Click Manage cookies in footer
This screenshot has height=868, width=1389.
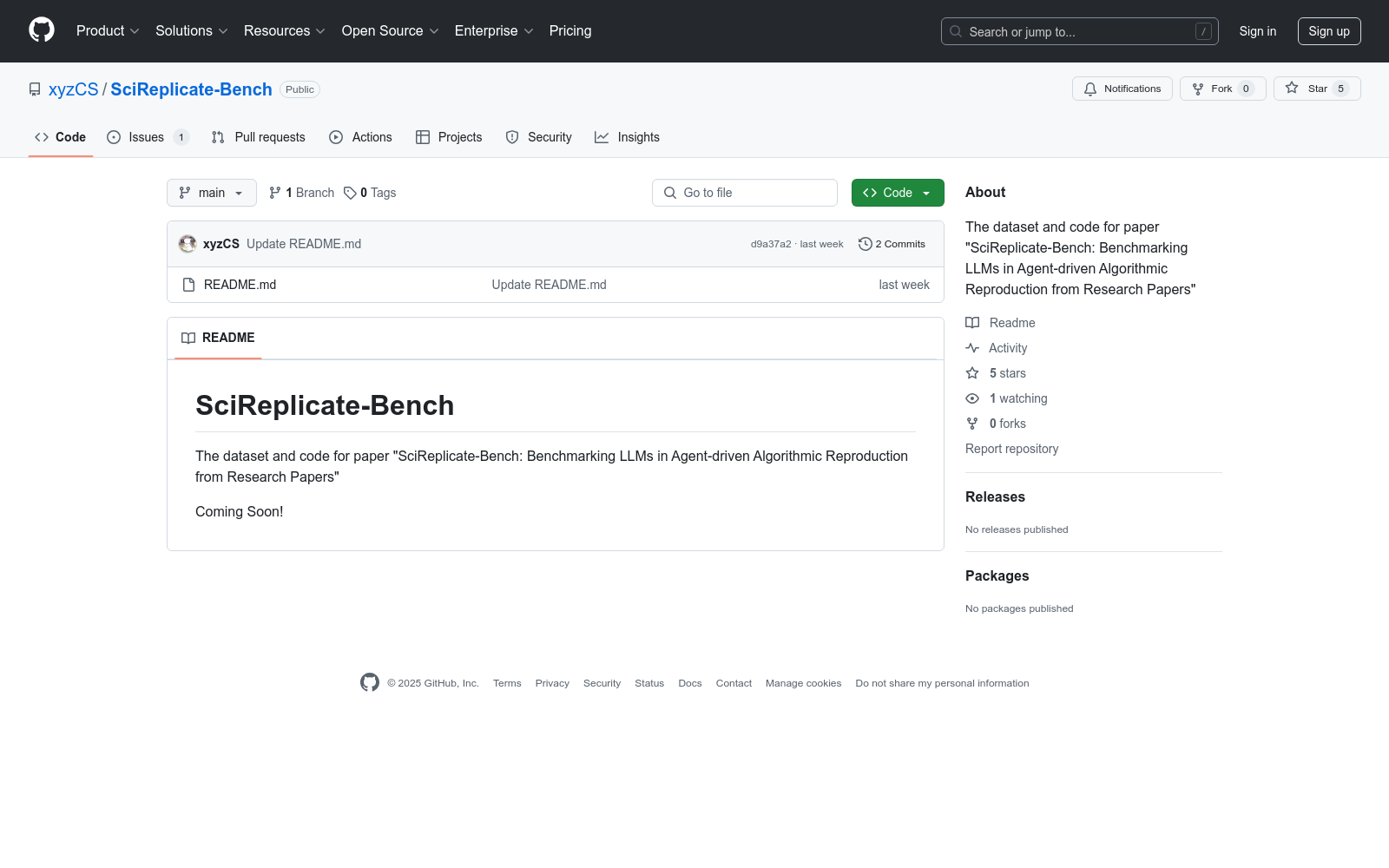[804, 683]
